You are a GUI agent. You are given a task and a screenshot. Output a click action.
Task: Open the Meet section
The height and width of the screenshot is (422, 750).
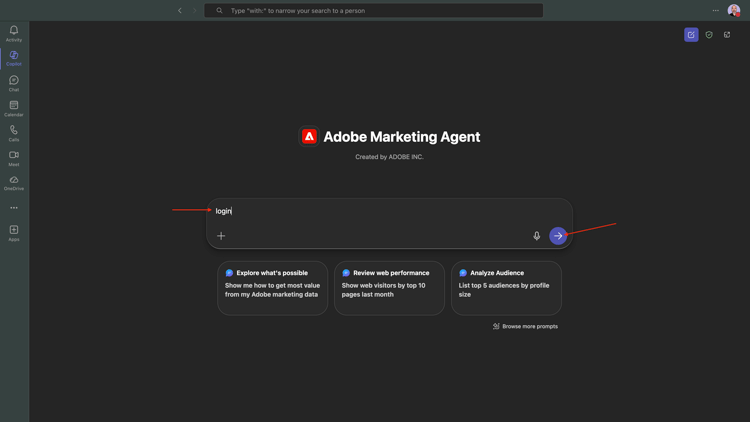(14, 158)
